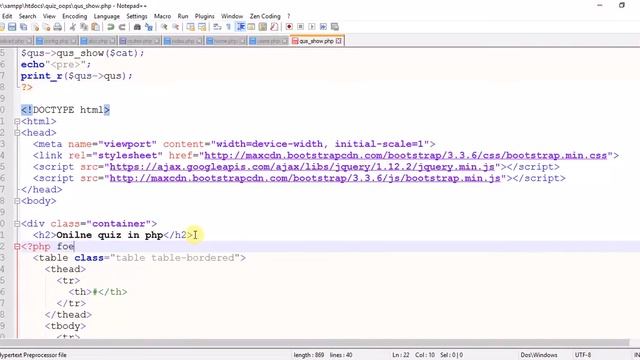Open the Function List panel icon
This screenshot has width=640, height=360.
point(274,27)
